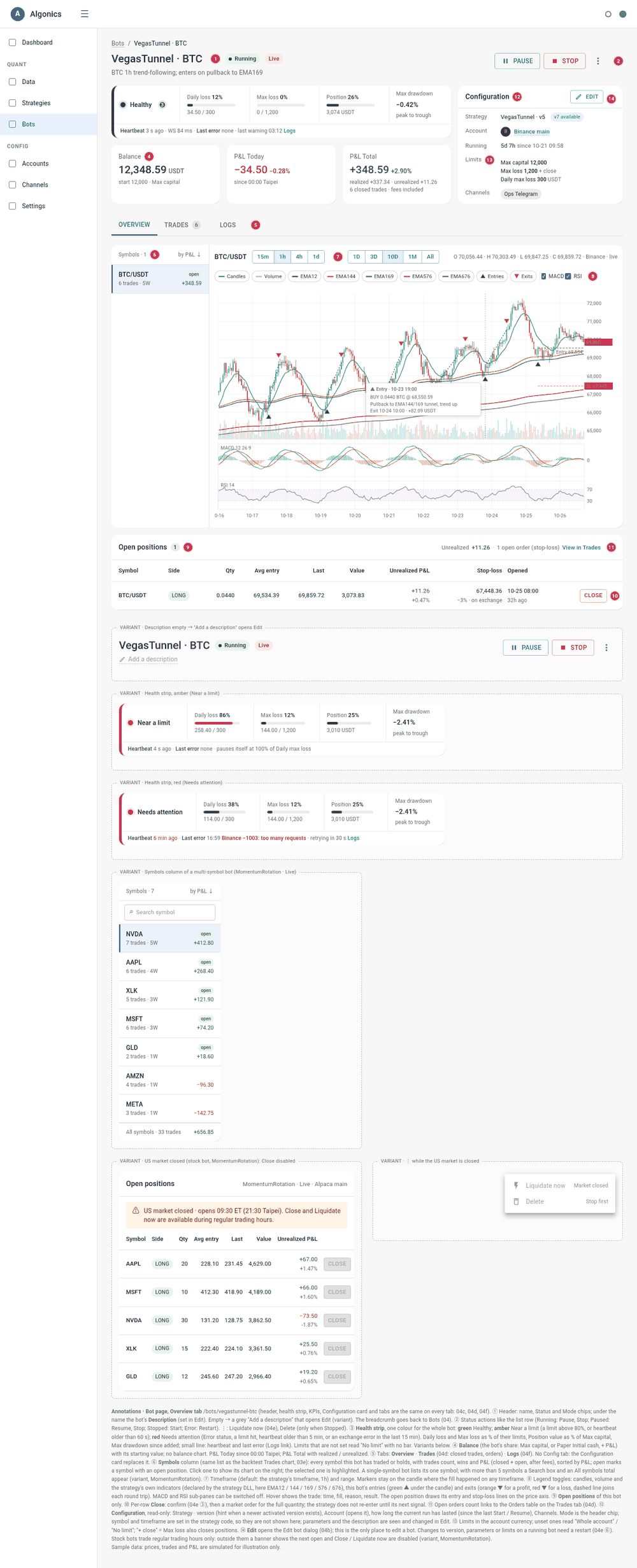Click the Data icon in the sidebar
This screenshot has width=637, height=1568.
(x=12, y=82)
